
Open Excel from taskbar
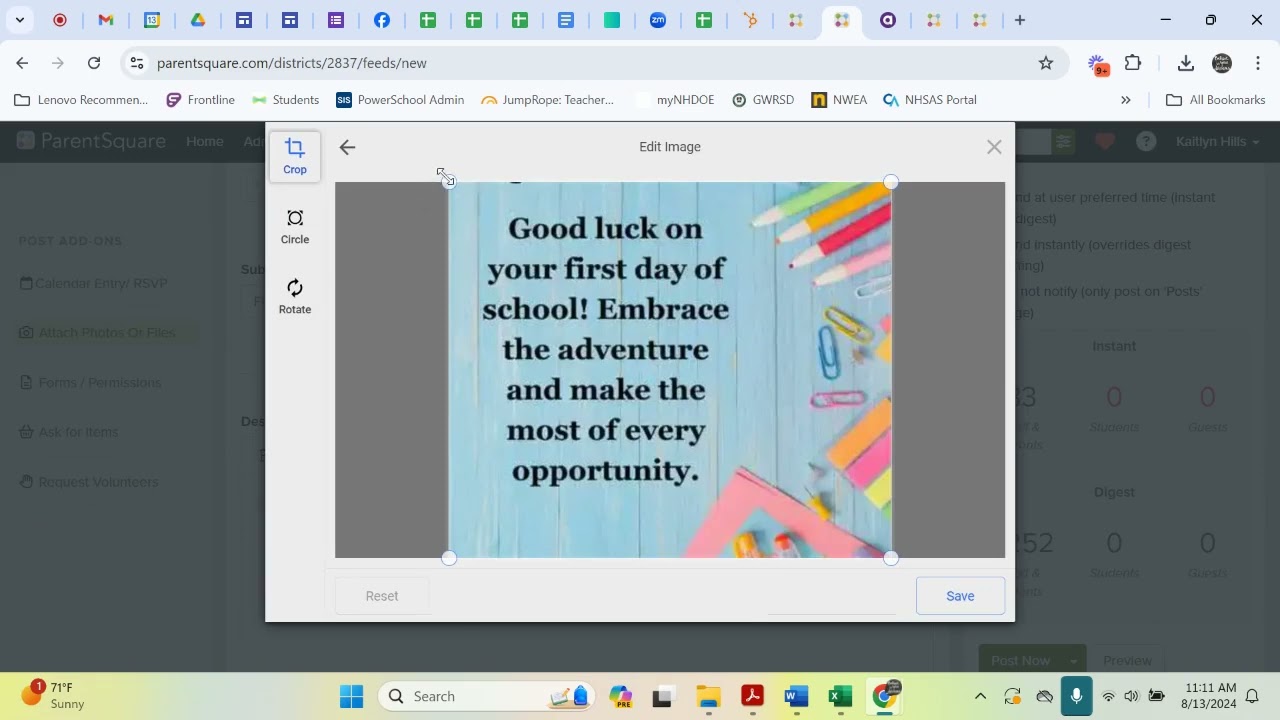pos(840,696)
